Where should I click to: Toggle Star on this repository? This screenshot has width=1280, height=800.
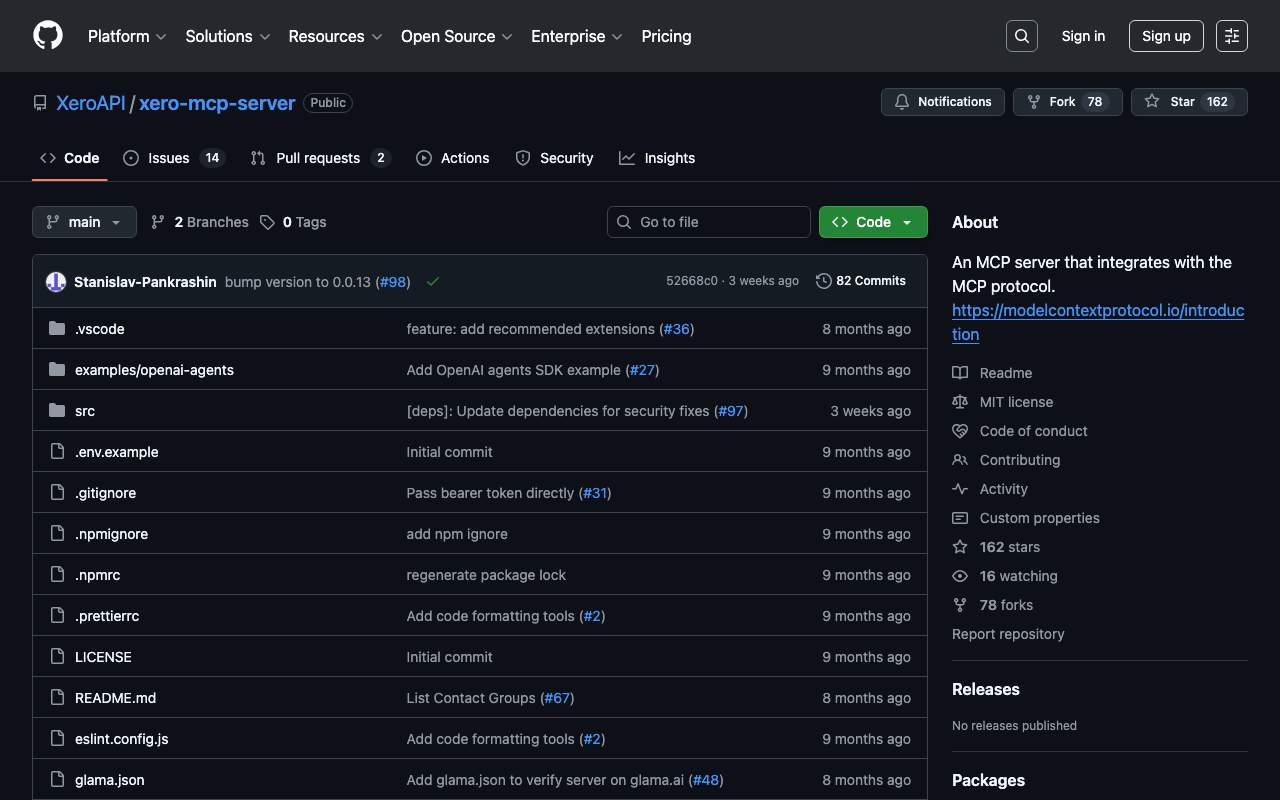1171,102
